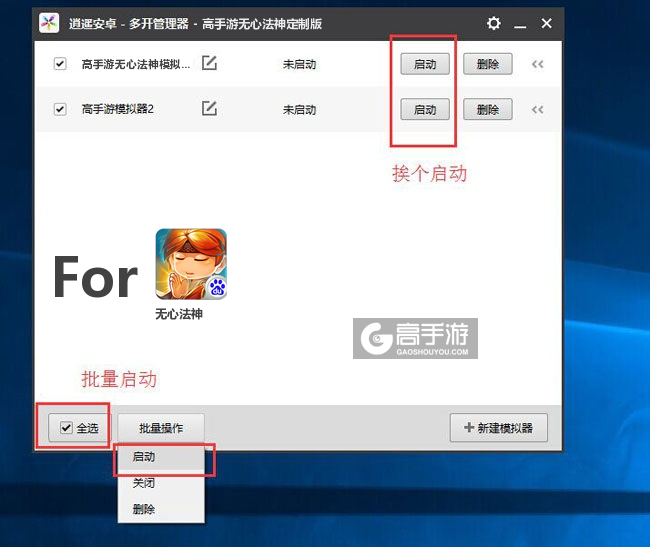
Task: Delete the 高手游模拟器2 emulator
Action: click(488, 109)
